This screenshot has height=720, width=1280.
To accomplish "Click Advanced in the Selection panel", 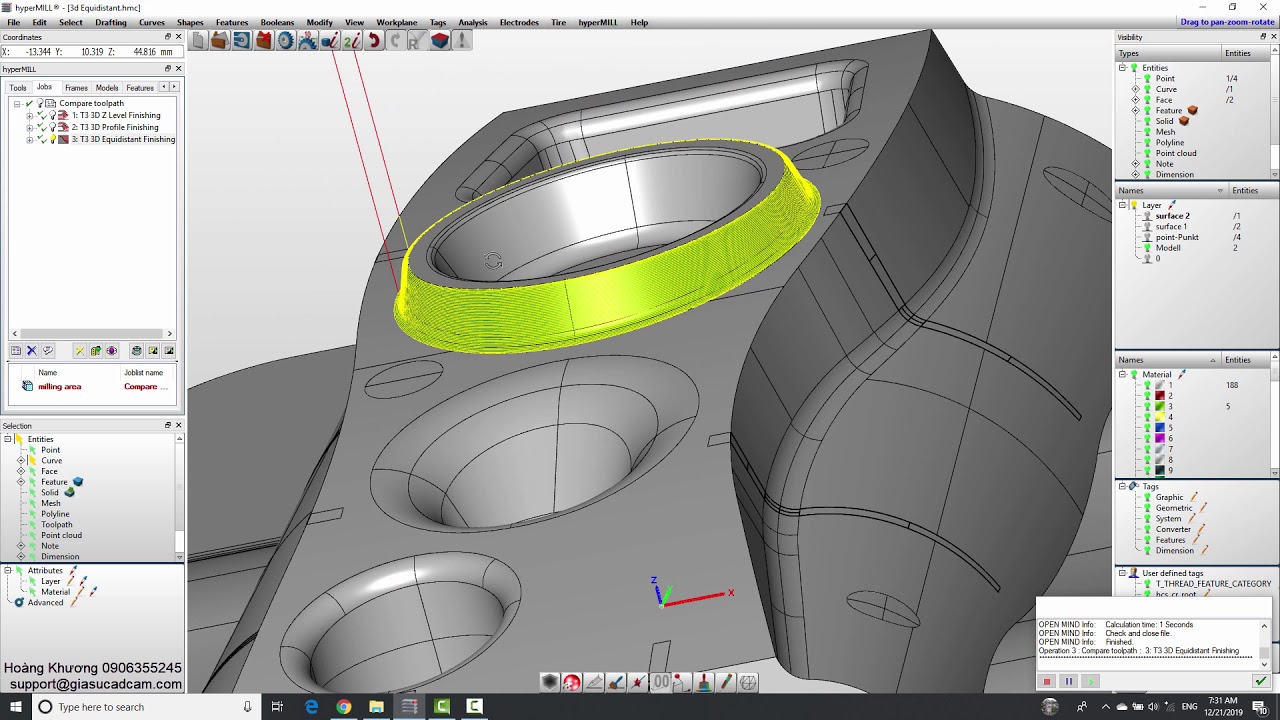I will (x=45, y=603).
